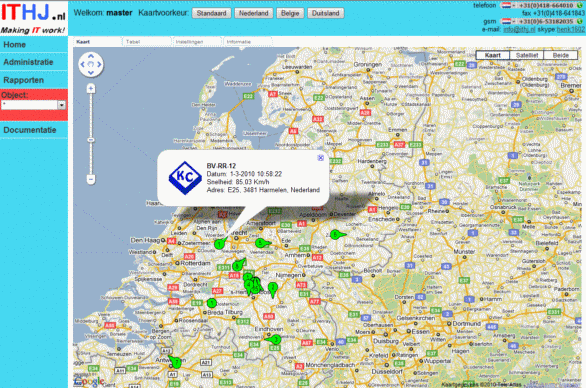Set map preference to Duitsland
Viewport: 586px width, 388px height.
(x=326, y=13)
